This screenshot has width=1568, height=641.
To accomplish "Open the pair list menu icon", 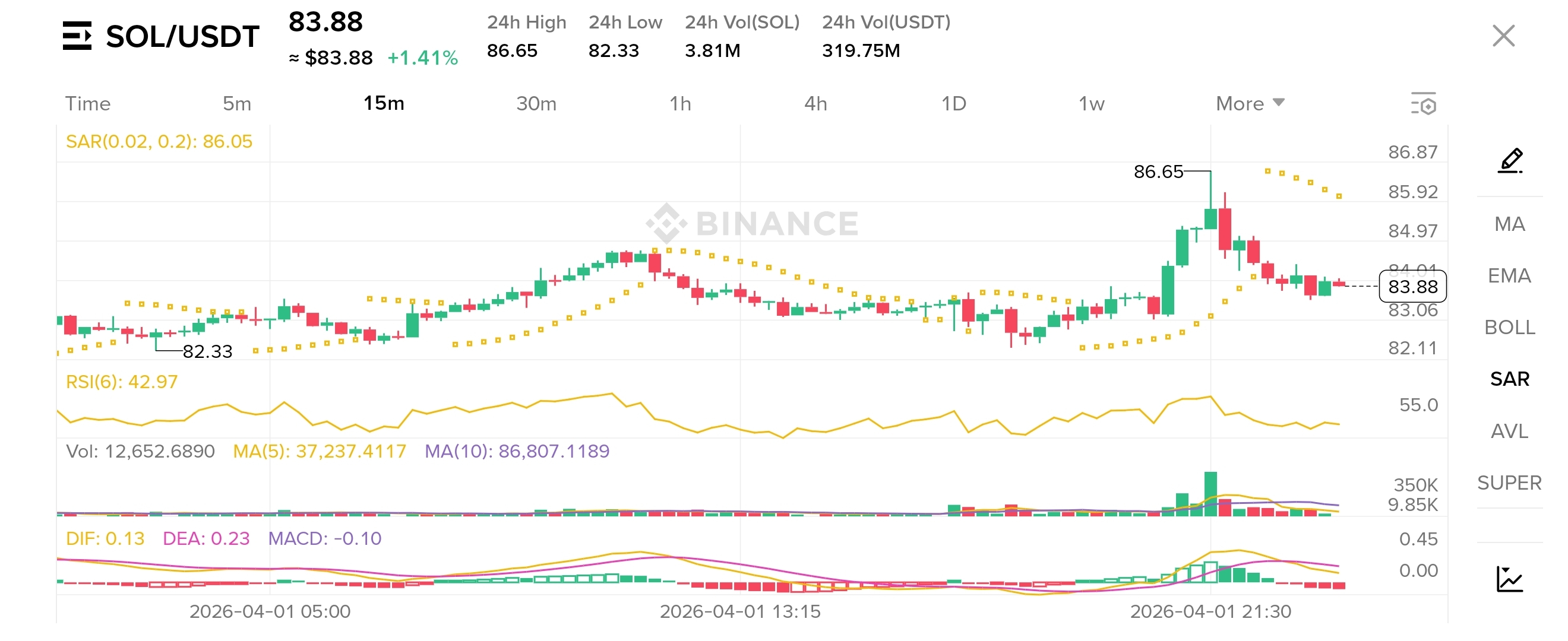I will coord(77,36).
